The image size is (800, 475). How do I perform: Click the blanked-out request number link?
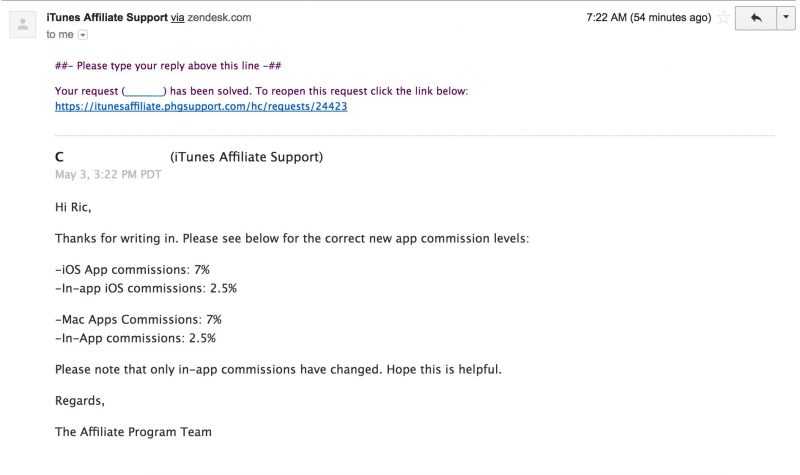144,91
